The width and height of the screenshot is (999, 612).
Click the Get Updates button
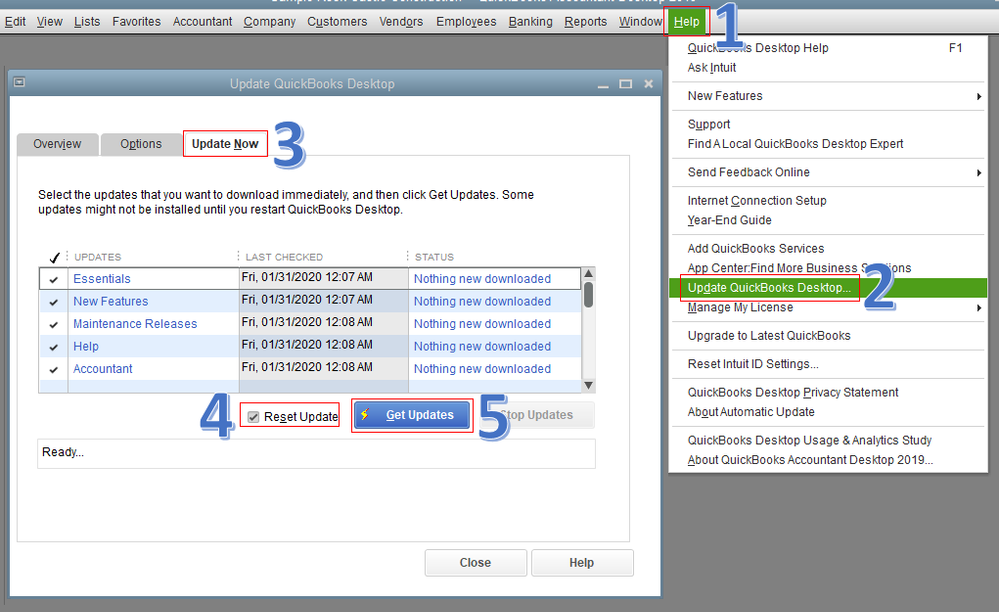(x=412, y=415)
